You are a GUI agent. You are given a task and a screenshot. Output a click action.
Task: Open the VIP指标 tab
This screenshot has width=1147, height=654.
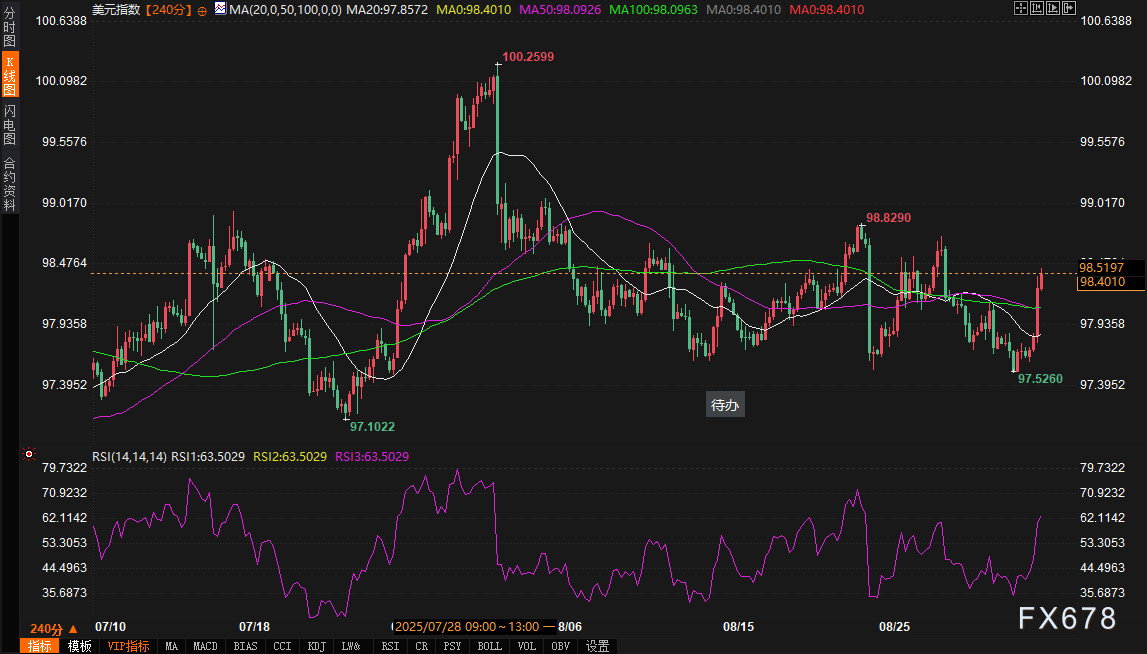(128, 646)
